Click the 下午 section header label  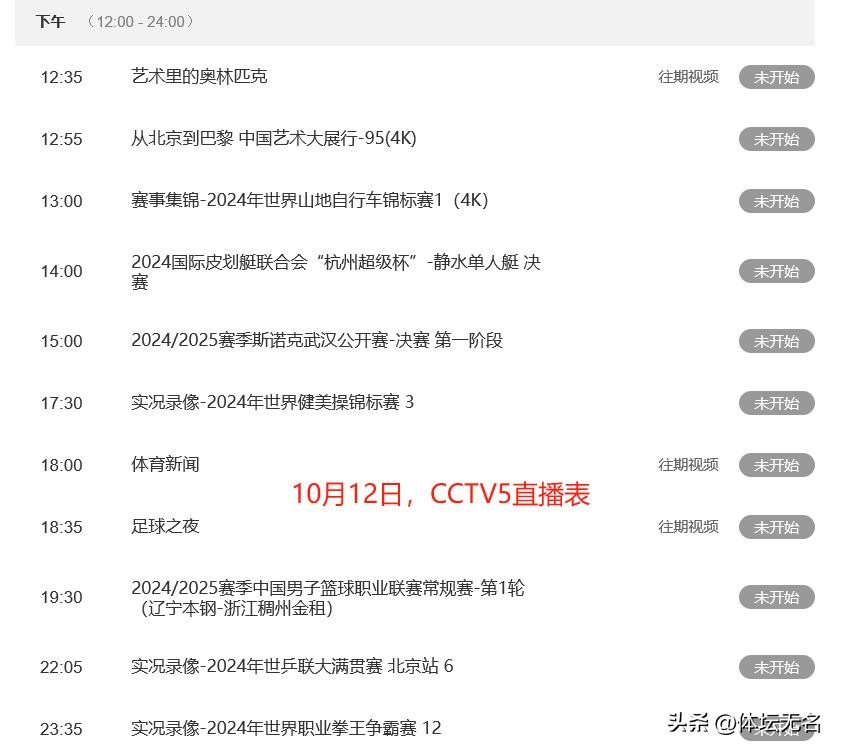point(50,22)
